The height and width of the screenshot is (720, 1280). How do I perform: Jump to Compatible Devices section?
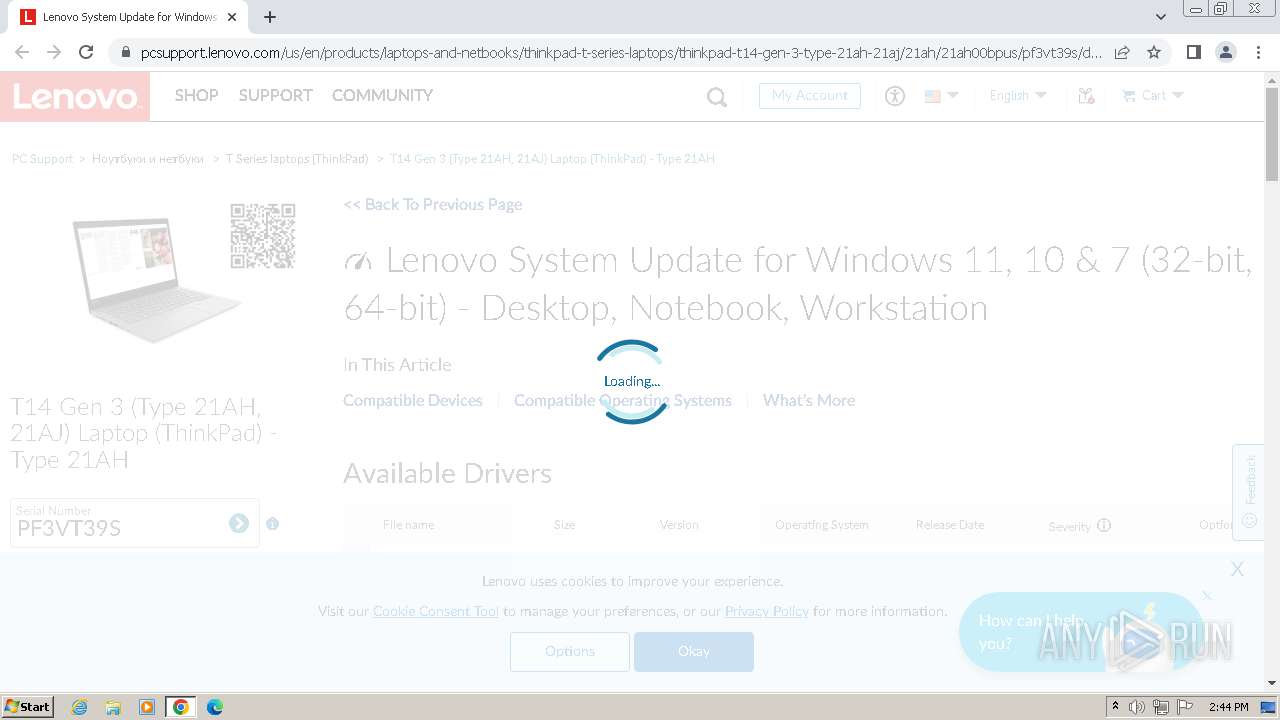(413, 400)
